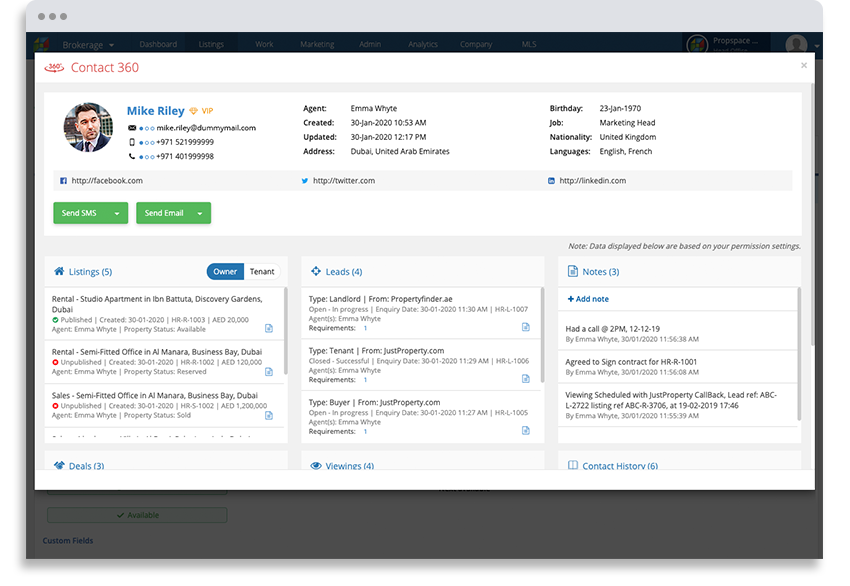
Task: Switch listings toggle to Tenant
Action: coord(262,272)
